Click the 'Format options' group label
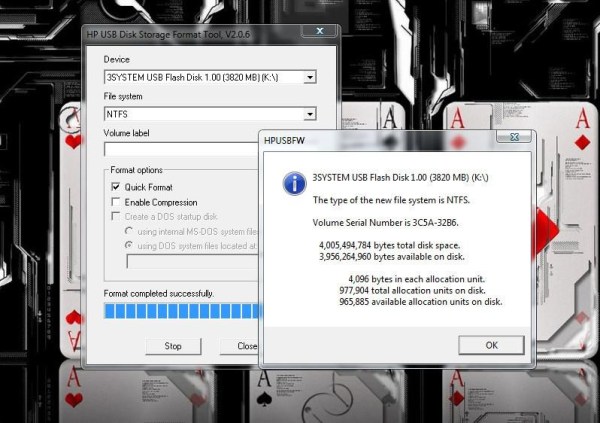Screen dimensions: 600x423 tap(137, 170)
